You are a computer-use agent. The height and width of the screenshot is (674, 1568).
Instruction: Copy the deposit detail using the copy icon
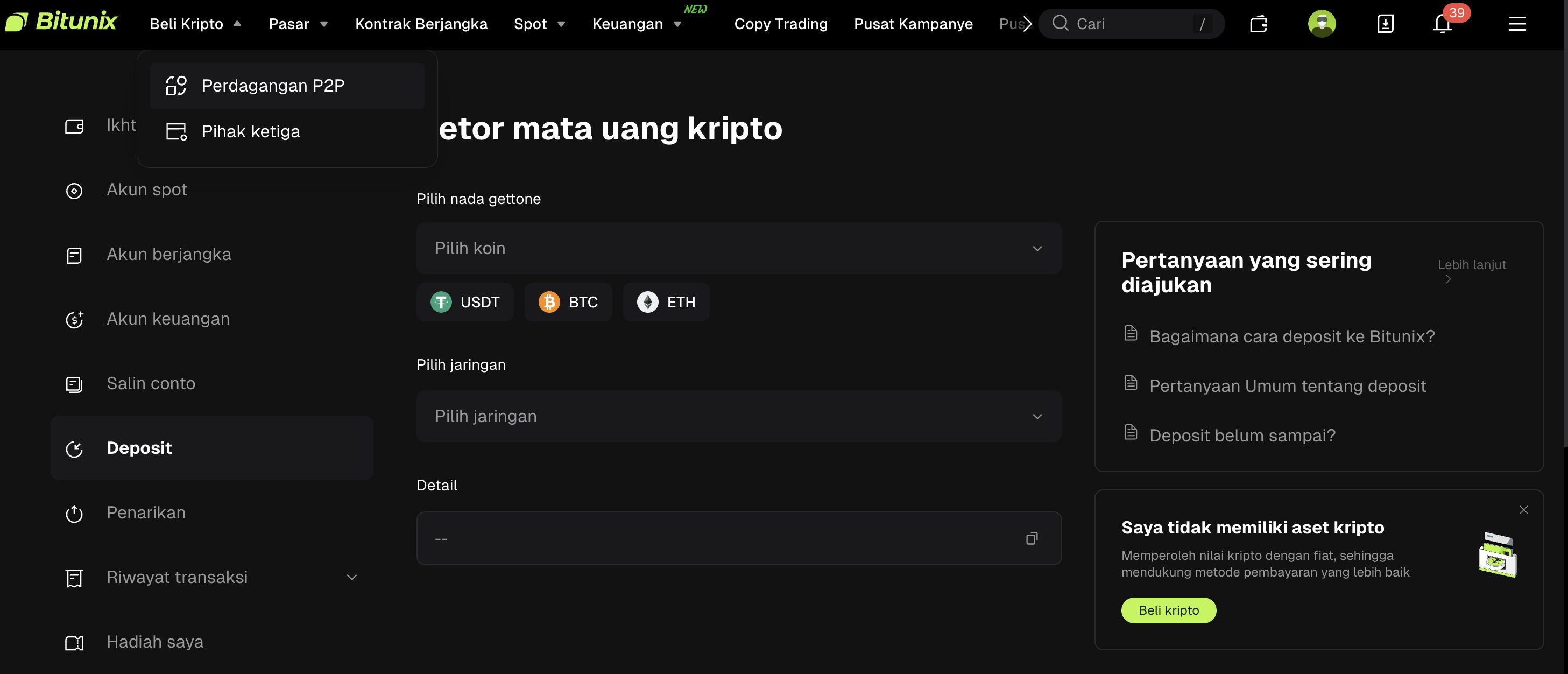pos(1032,538)
